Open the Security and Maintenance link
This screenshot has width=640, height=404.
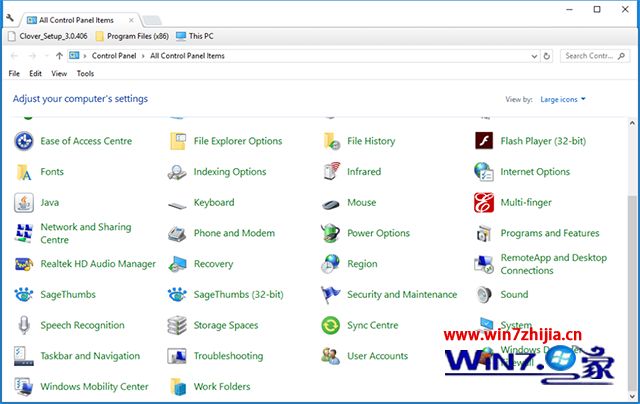coord(402,295)
